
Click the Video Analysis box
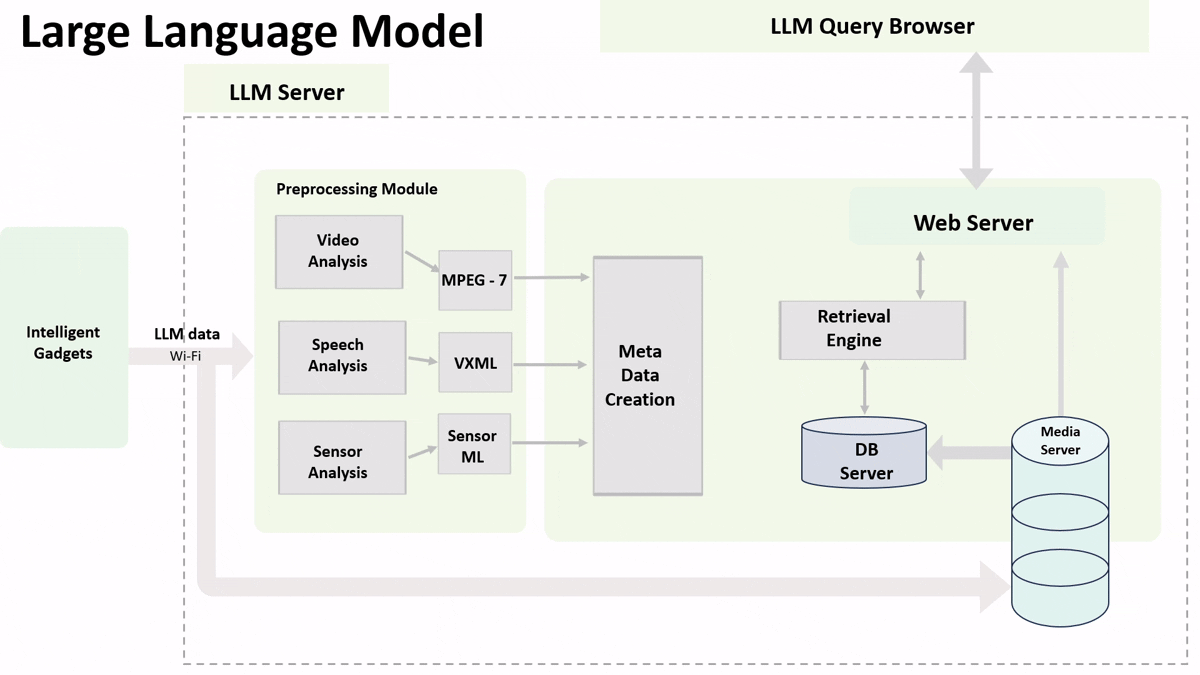(339, 252)
